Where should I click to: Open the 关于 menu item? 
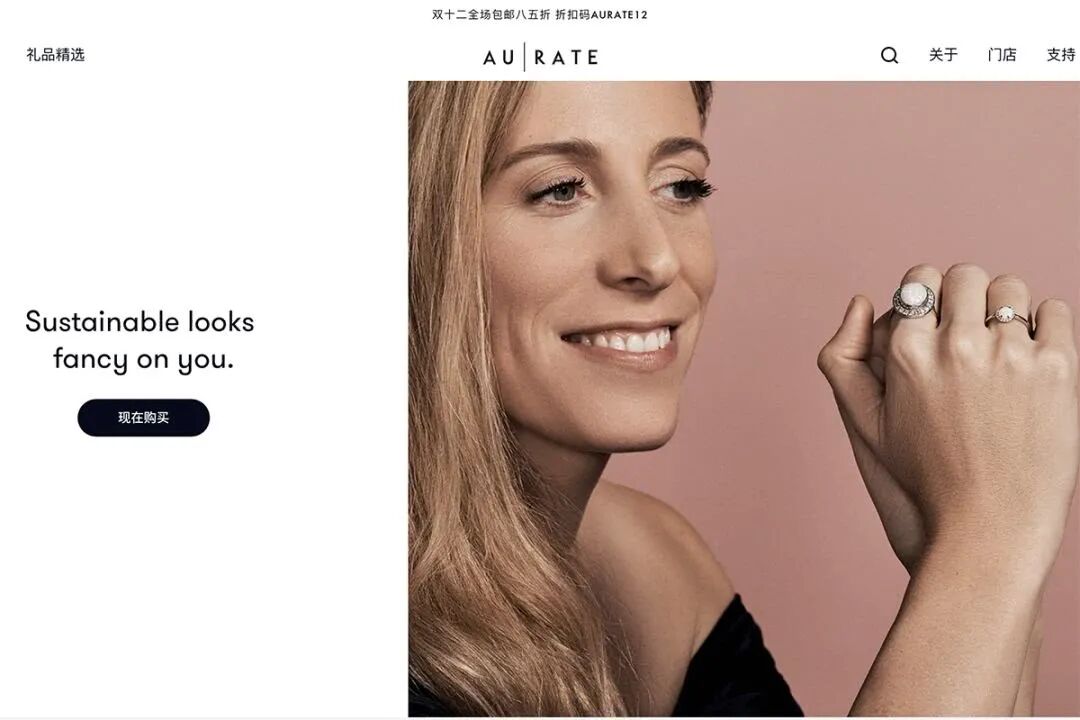click(943, 54)
